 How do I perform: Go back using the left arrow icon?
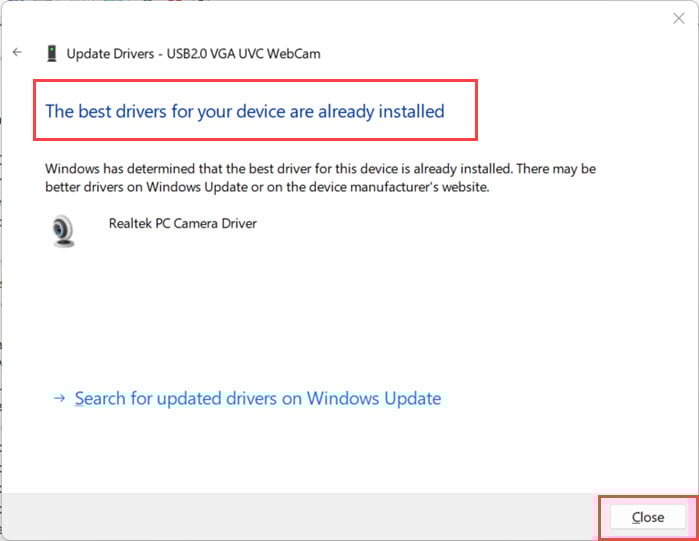tap(17, 53)
